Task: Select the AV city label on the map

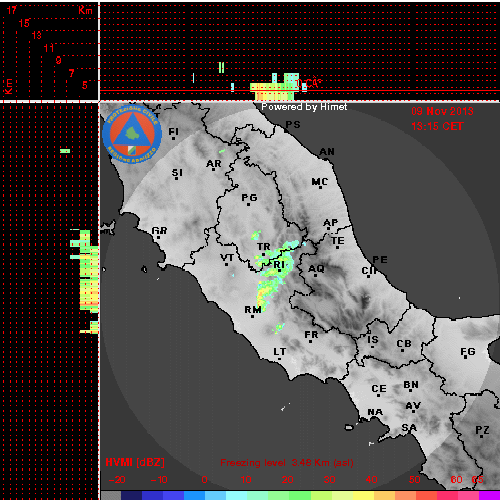Action: (x=413, y=406)
